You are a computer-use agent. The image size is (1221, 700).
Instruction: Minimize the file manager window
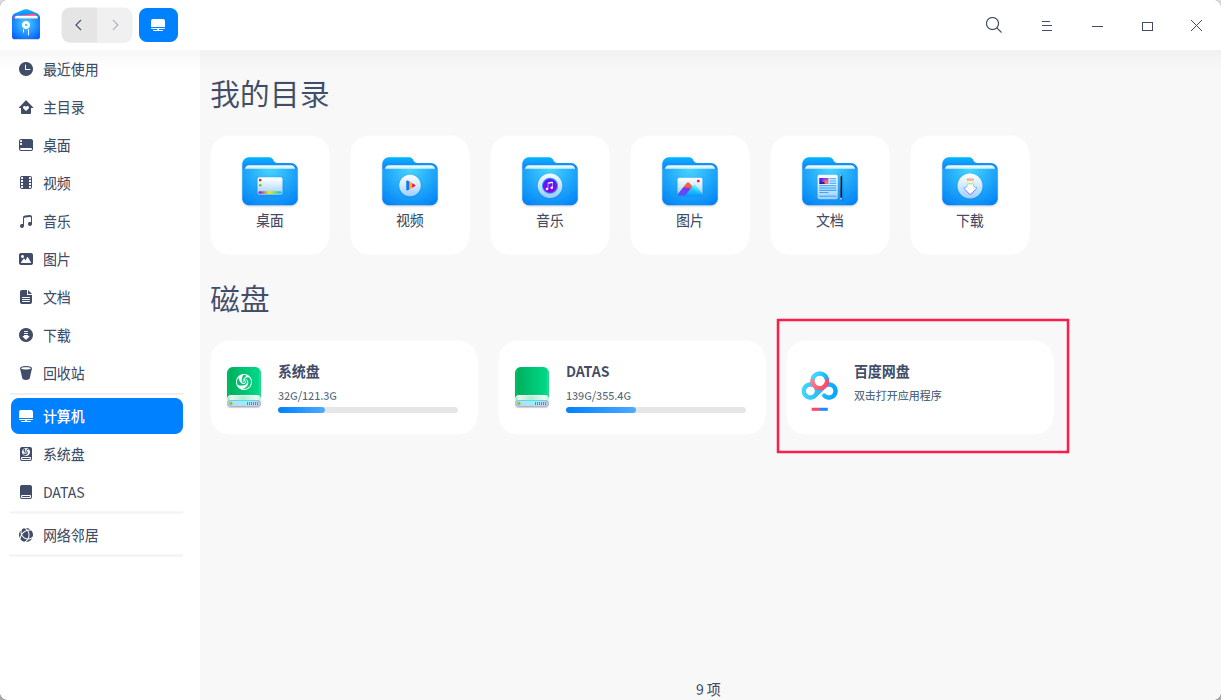[x=1097, y=26]
